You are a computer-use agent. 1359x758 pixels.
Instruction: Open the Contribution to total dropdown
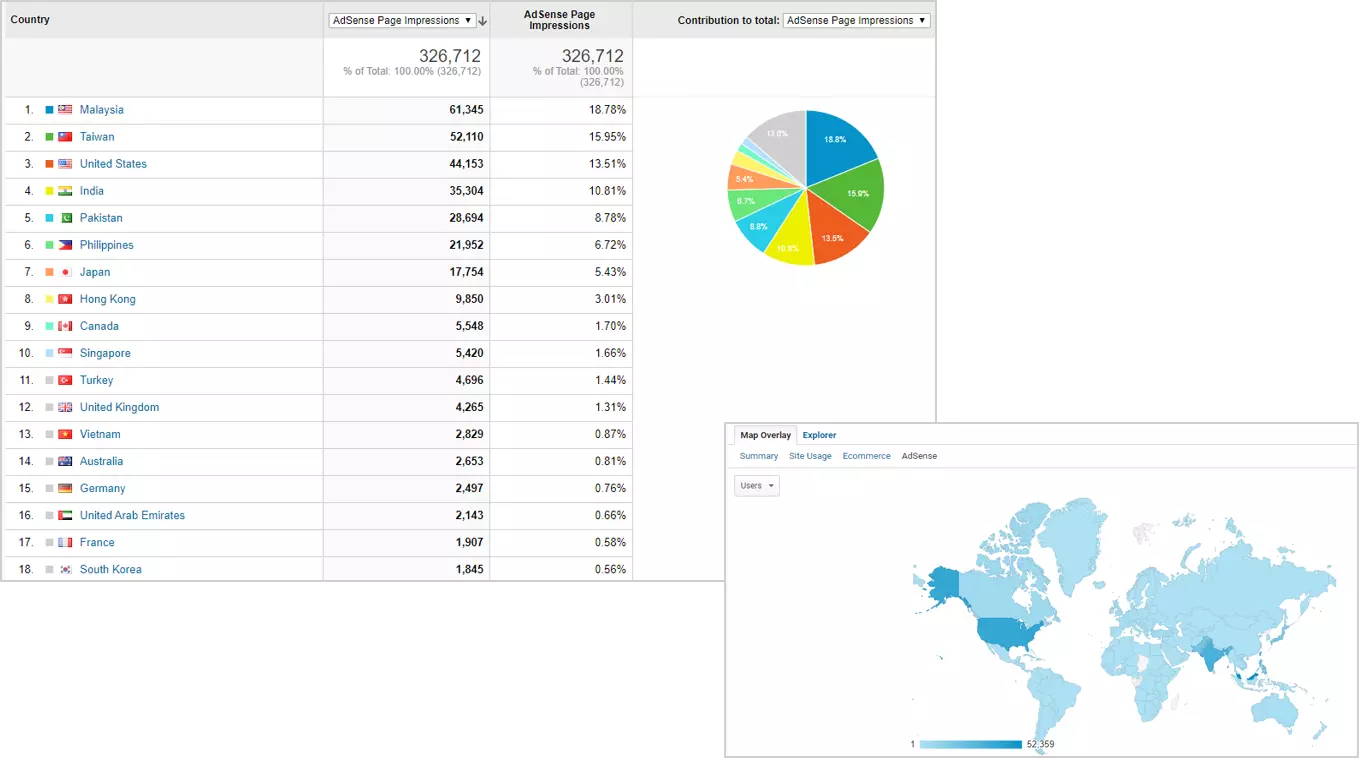click(856, 20)
